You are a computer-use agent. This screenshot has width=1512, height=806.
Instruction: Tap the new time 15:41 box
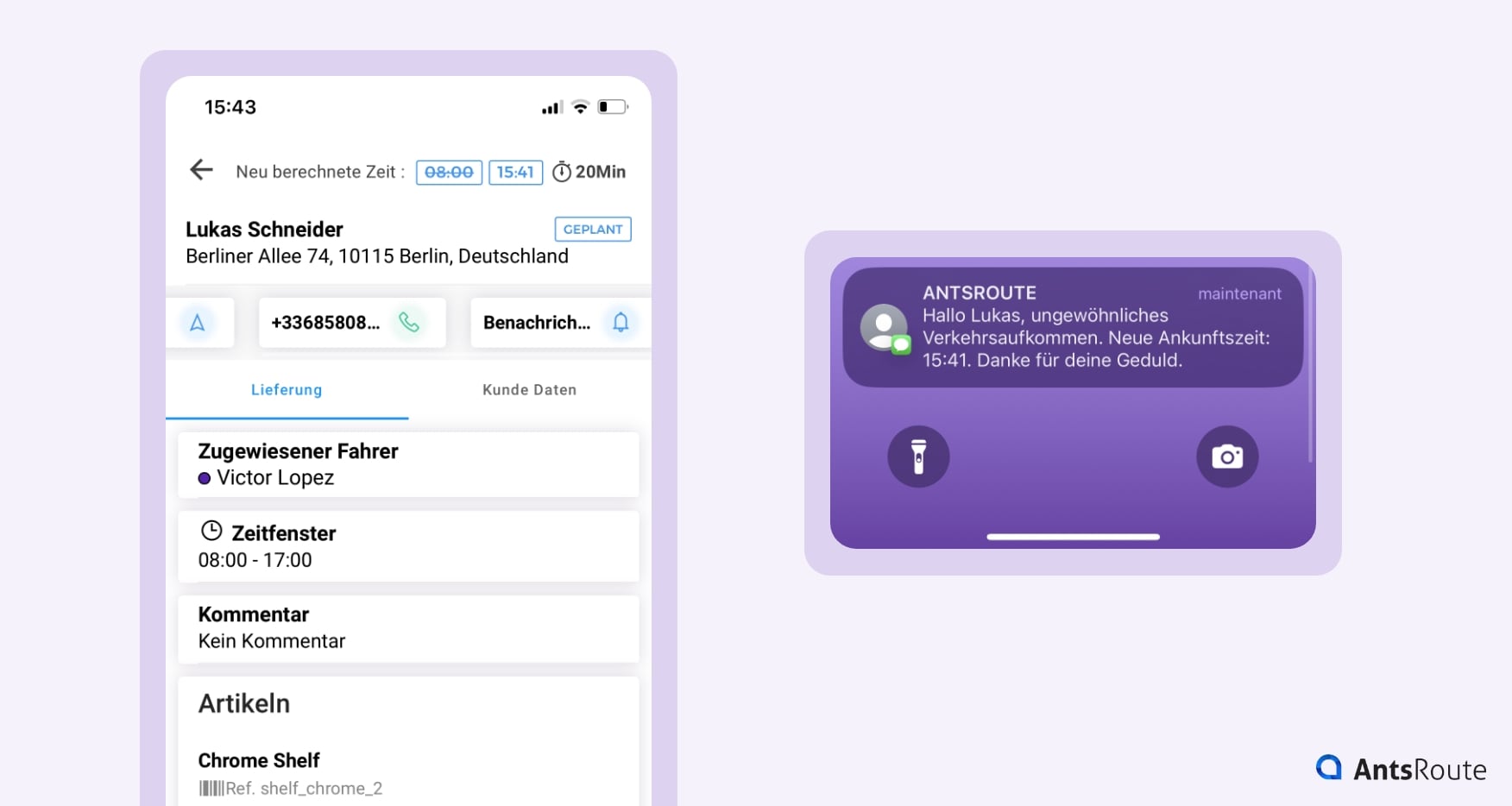point(515,173)
